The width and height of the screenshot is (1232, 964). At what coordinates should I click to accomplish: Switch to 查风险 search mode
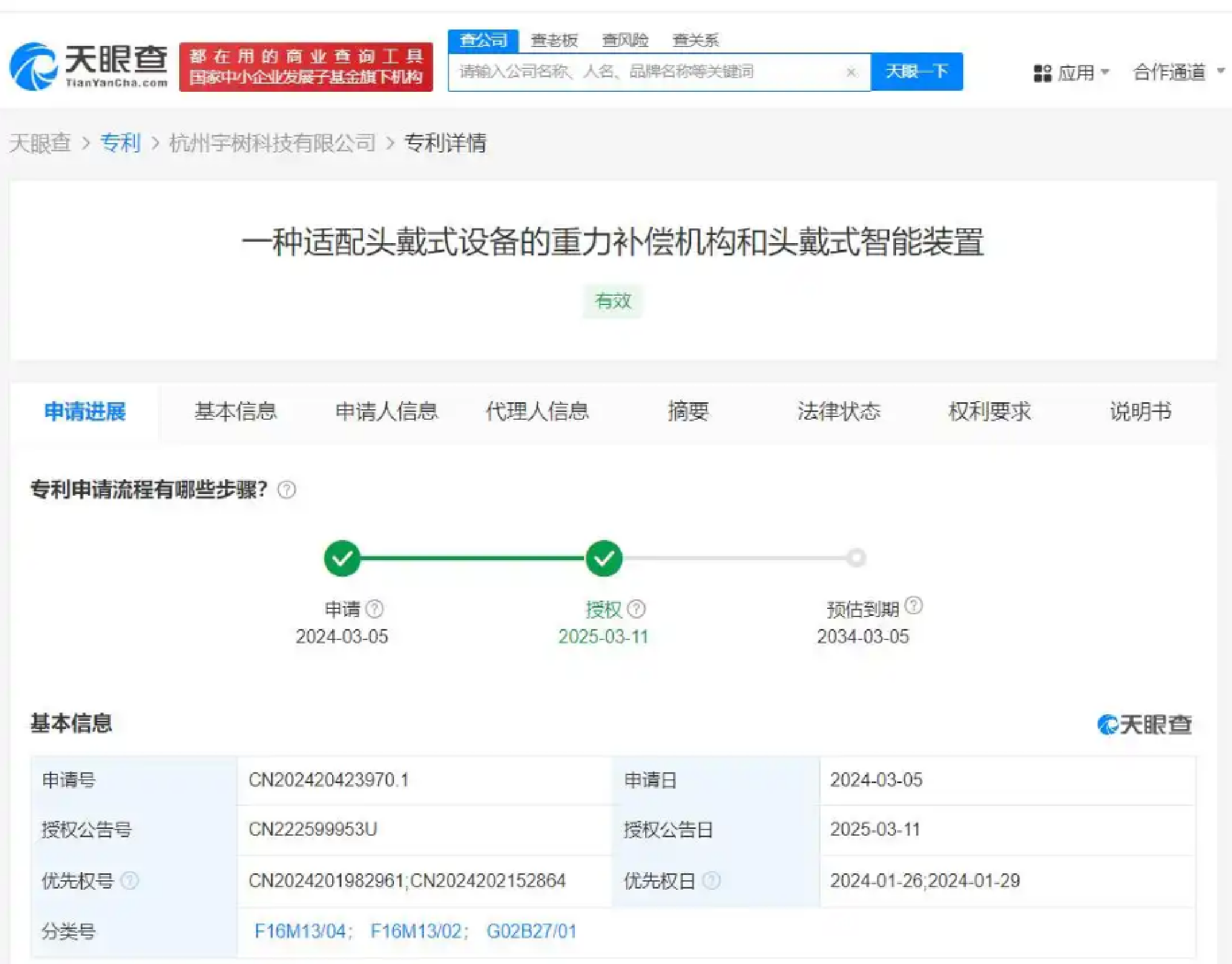point(626,39)
